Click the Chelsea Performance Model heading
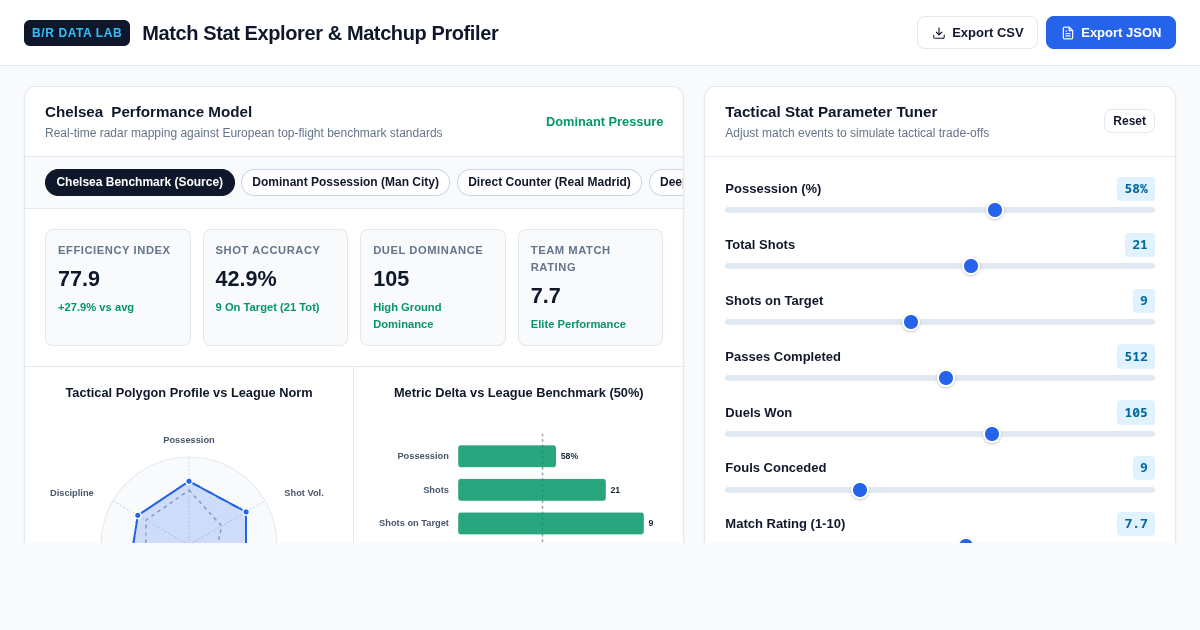1200x630 pixels. 148,112
